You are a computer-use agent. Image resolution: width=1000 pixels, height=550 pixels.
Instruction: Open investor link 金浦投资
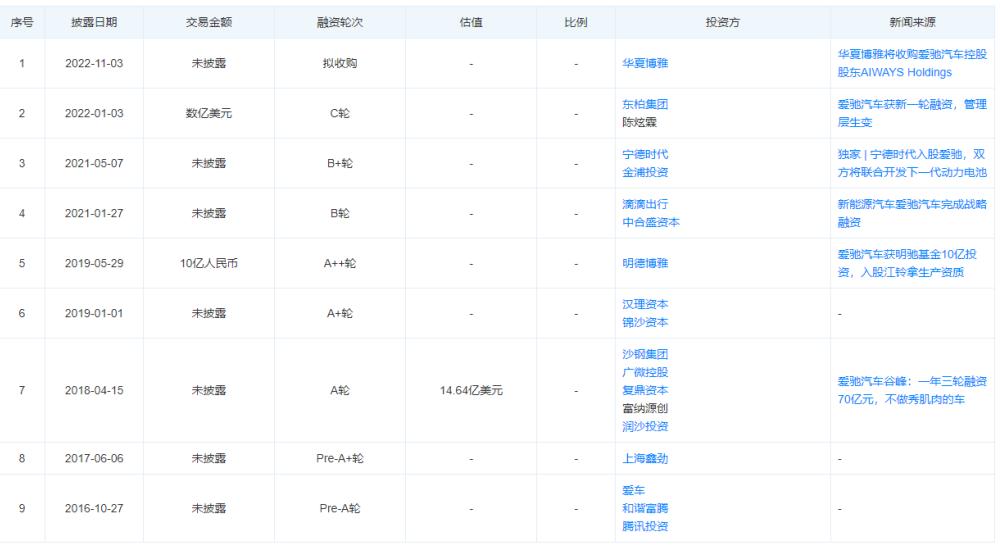[x=645, y=172]
